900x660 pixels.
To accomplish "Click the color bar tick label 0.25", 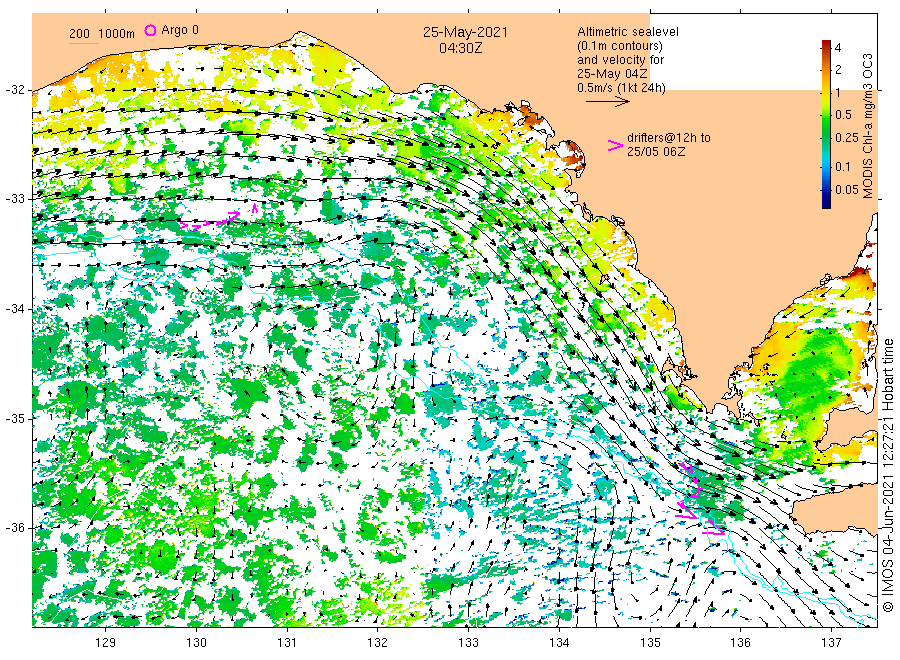I will [846, 138].
